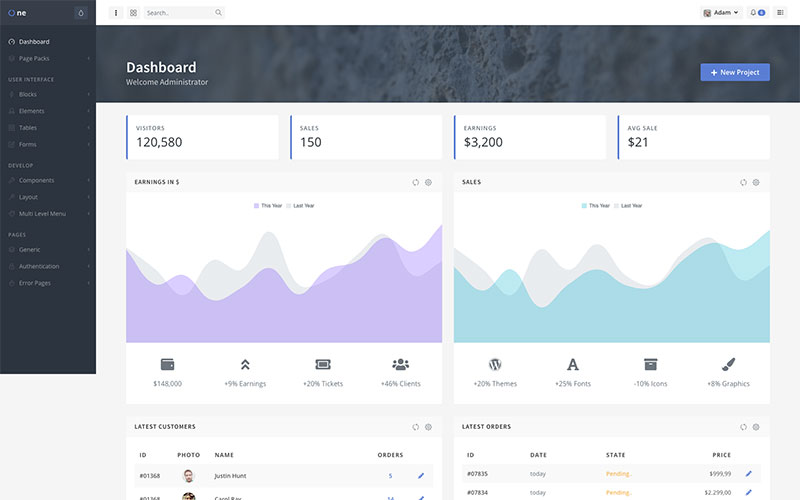Click the edit pencil for Justin Hunt
This screenshot has width=800, height=500.
pyautogui.click(x=421, y=476)
